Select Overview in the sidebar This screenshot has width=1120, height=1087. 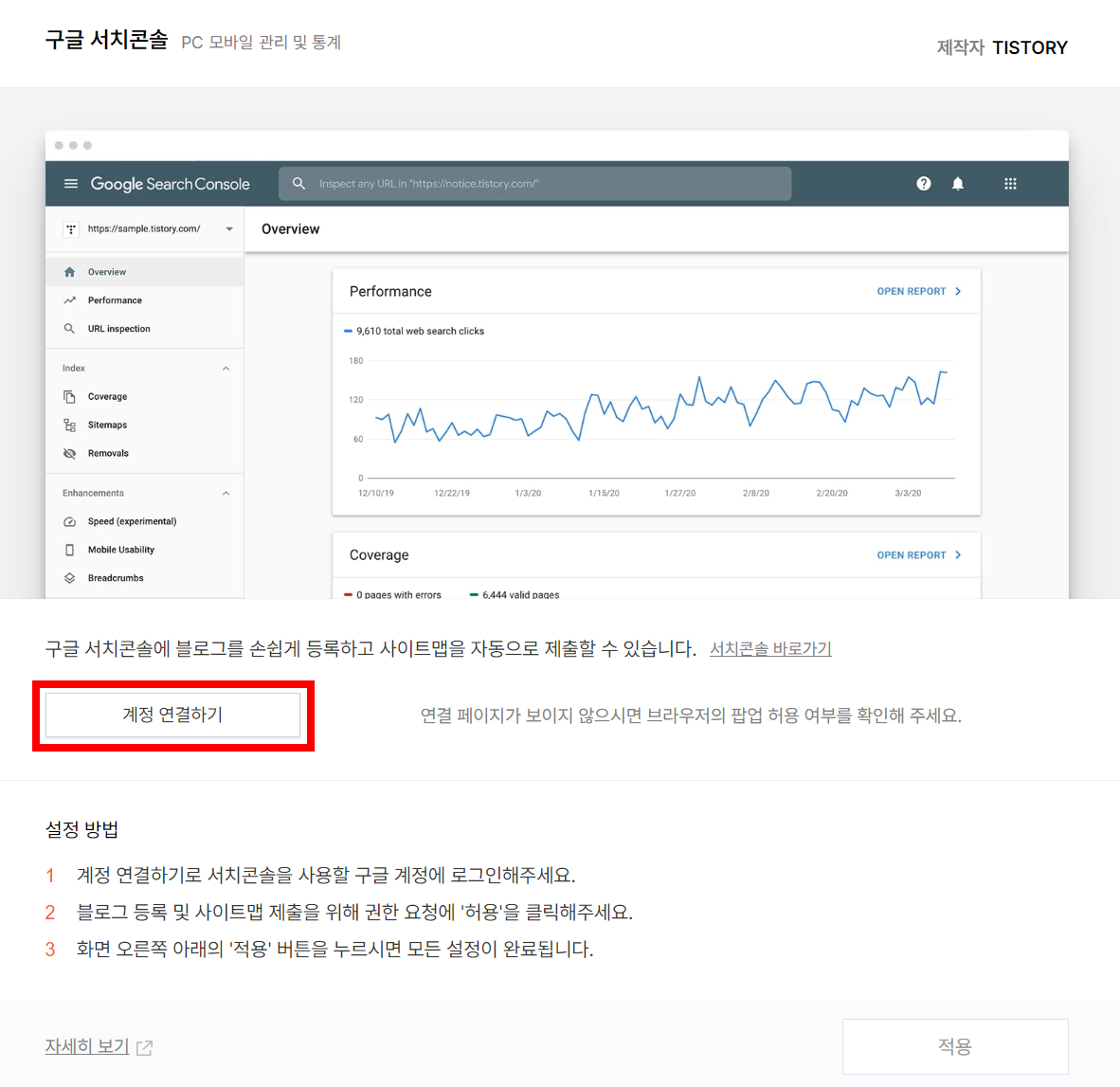(144, 272)
